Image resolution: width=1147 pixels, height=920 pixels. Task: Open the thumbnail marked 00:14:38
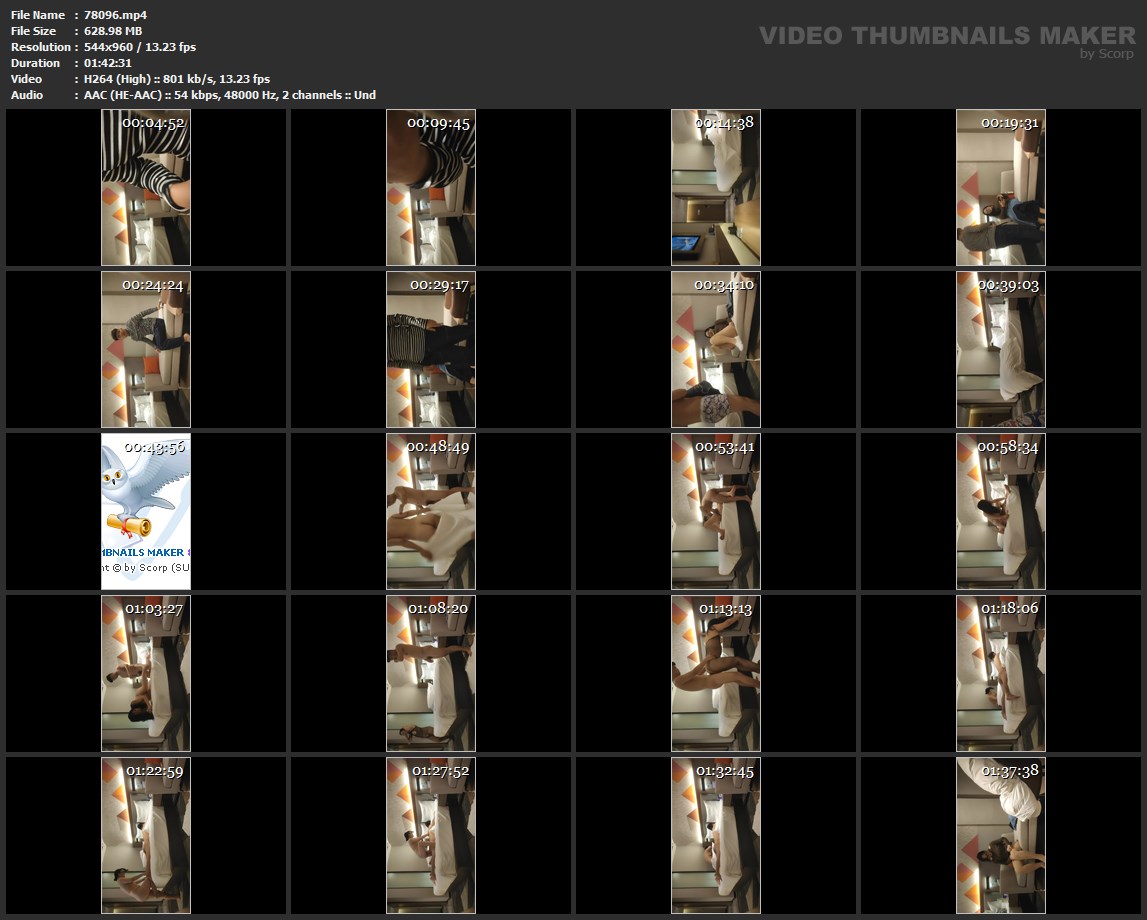click(715, 188)
